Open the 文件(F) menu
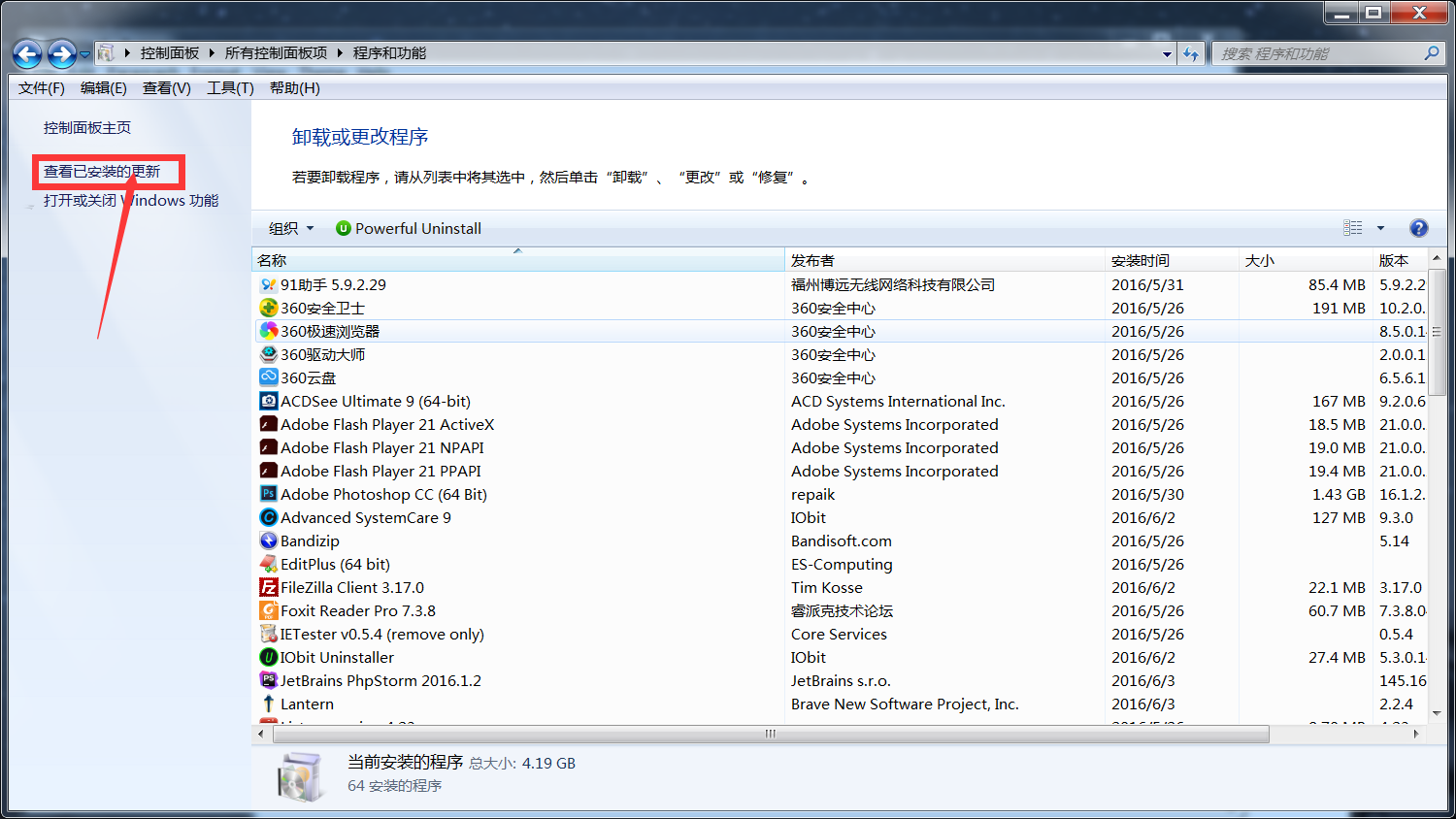This screenshot has height=819, width=1456. (x=41, y=88)
